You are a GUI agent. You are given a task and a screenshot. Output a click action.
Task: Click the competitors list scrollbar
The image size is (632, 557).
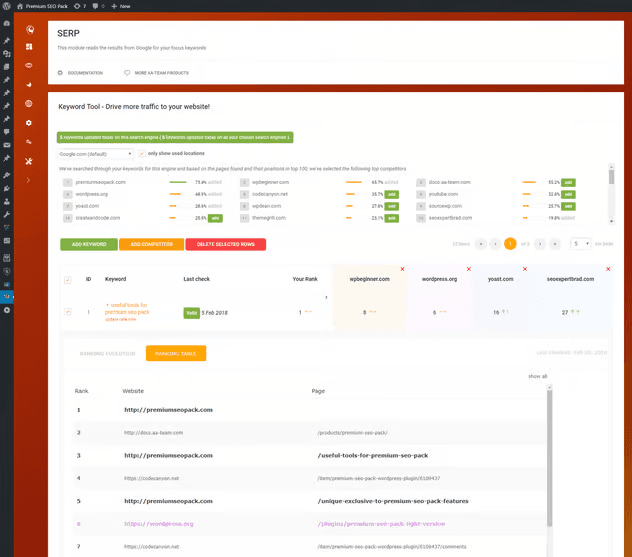pyautogui.click(x=611, y=193)
